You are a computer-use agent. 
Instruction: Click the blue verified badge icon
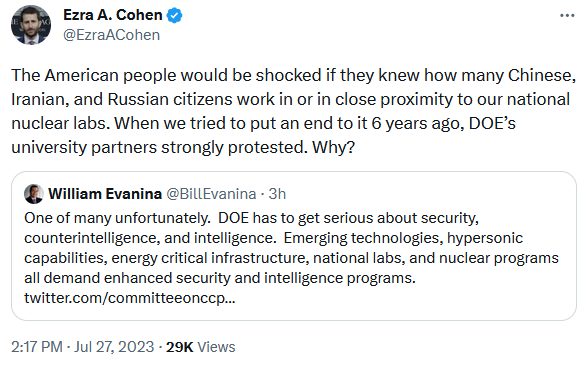[x=174, y=16]
